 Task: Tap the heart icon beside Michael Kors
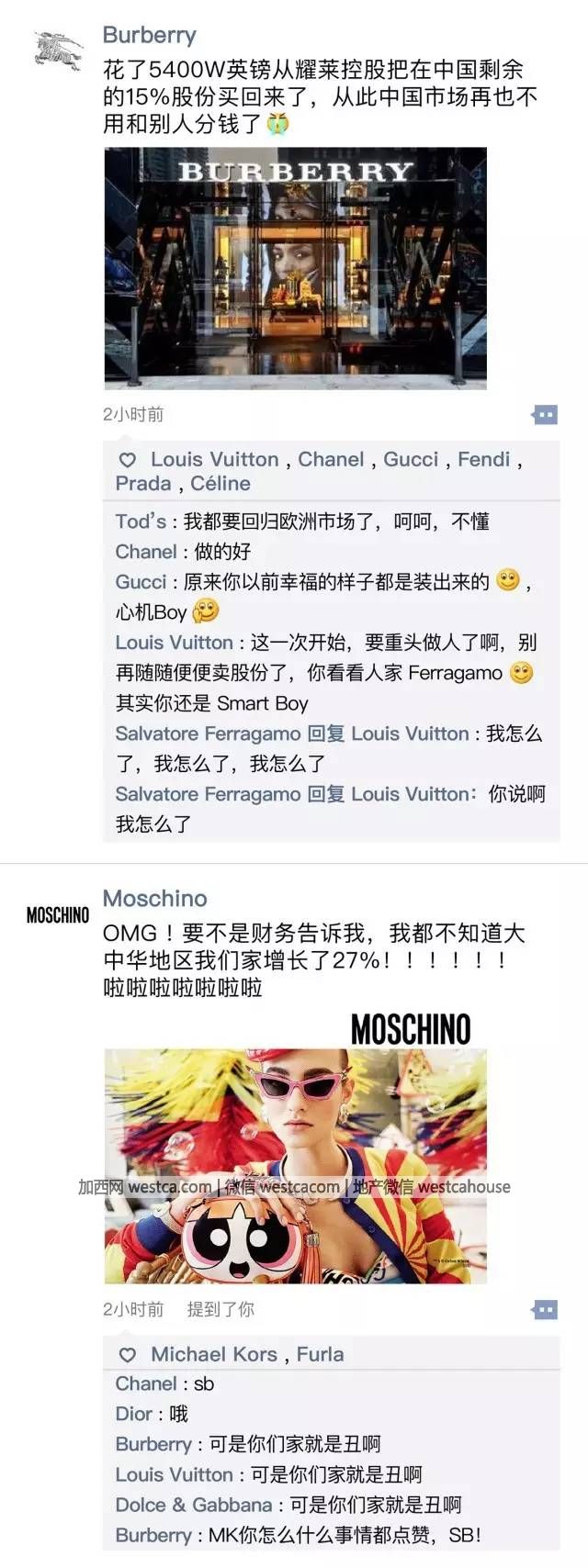tap(128, 1355)
